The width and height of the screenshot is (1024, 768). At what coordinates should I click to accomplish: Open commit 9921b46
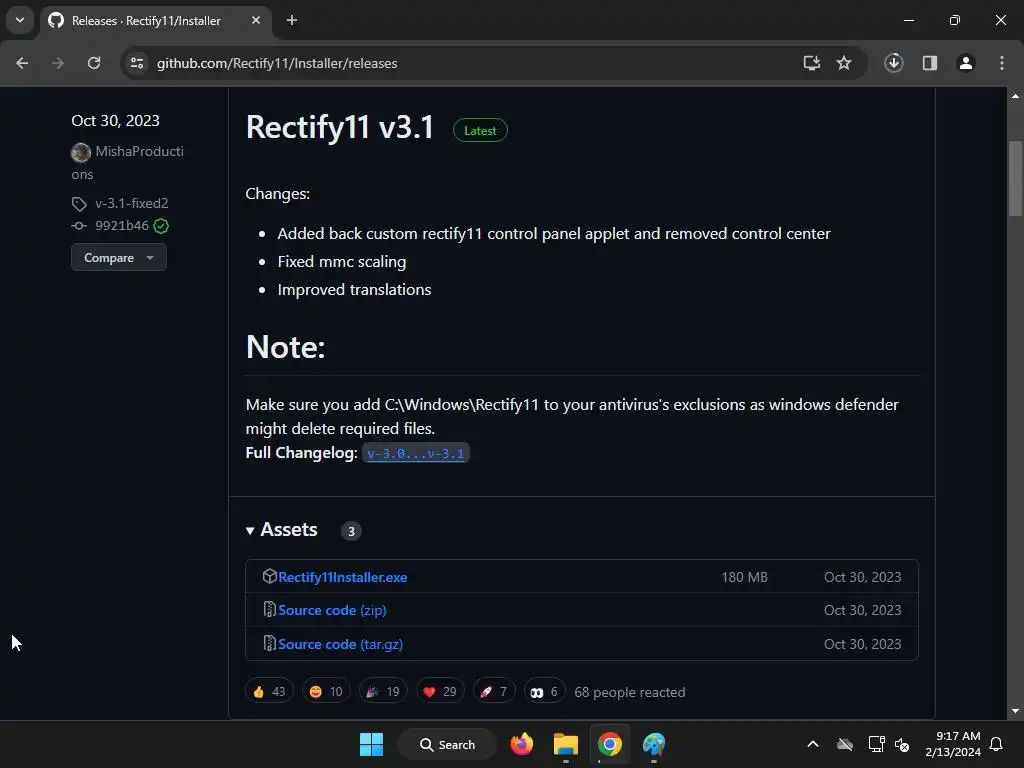pos(122,226)
